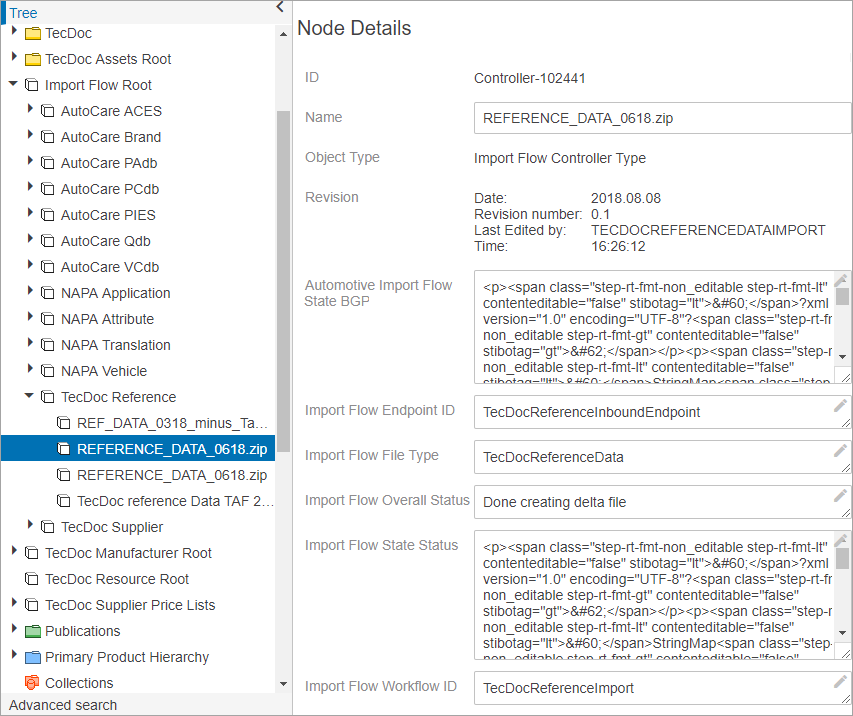Click the tree panel scrollbar thumb
853x716 pixels.
tap(283, 281)
